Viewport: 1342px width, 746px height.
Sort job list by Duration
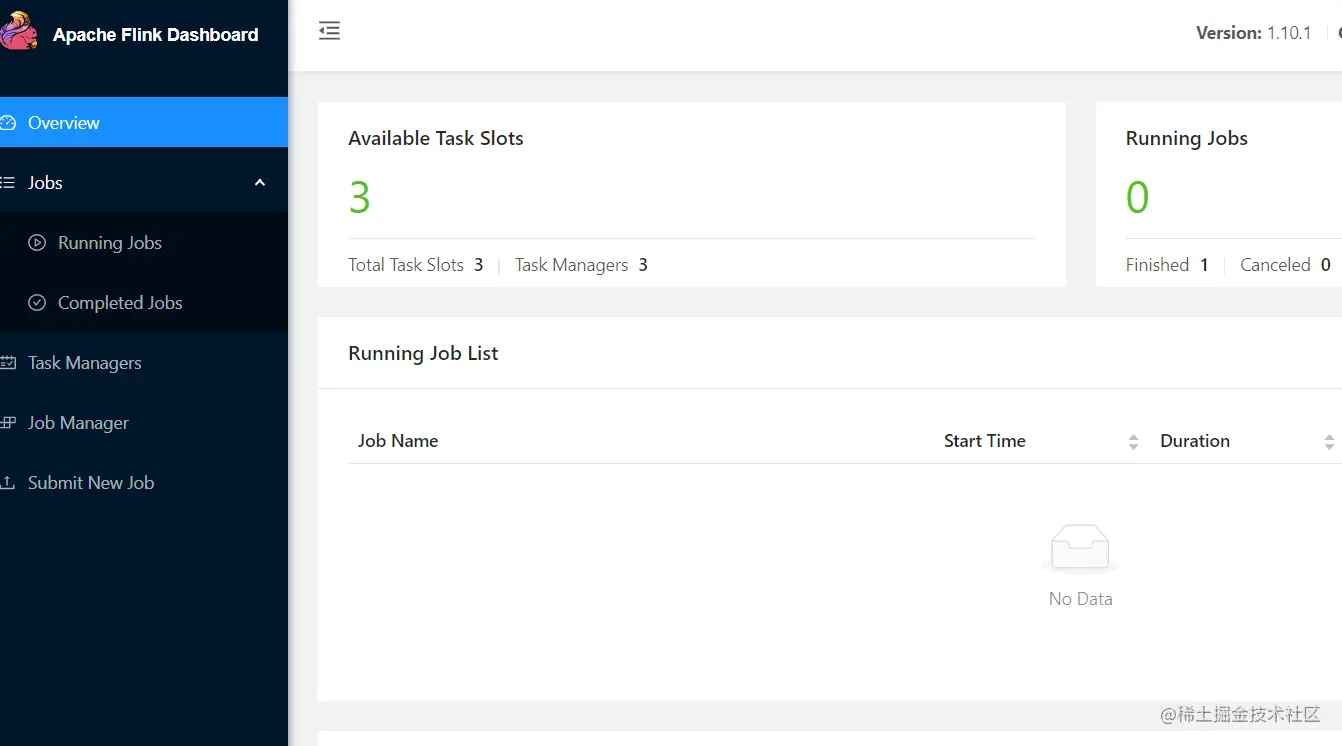[1329, 441]
